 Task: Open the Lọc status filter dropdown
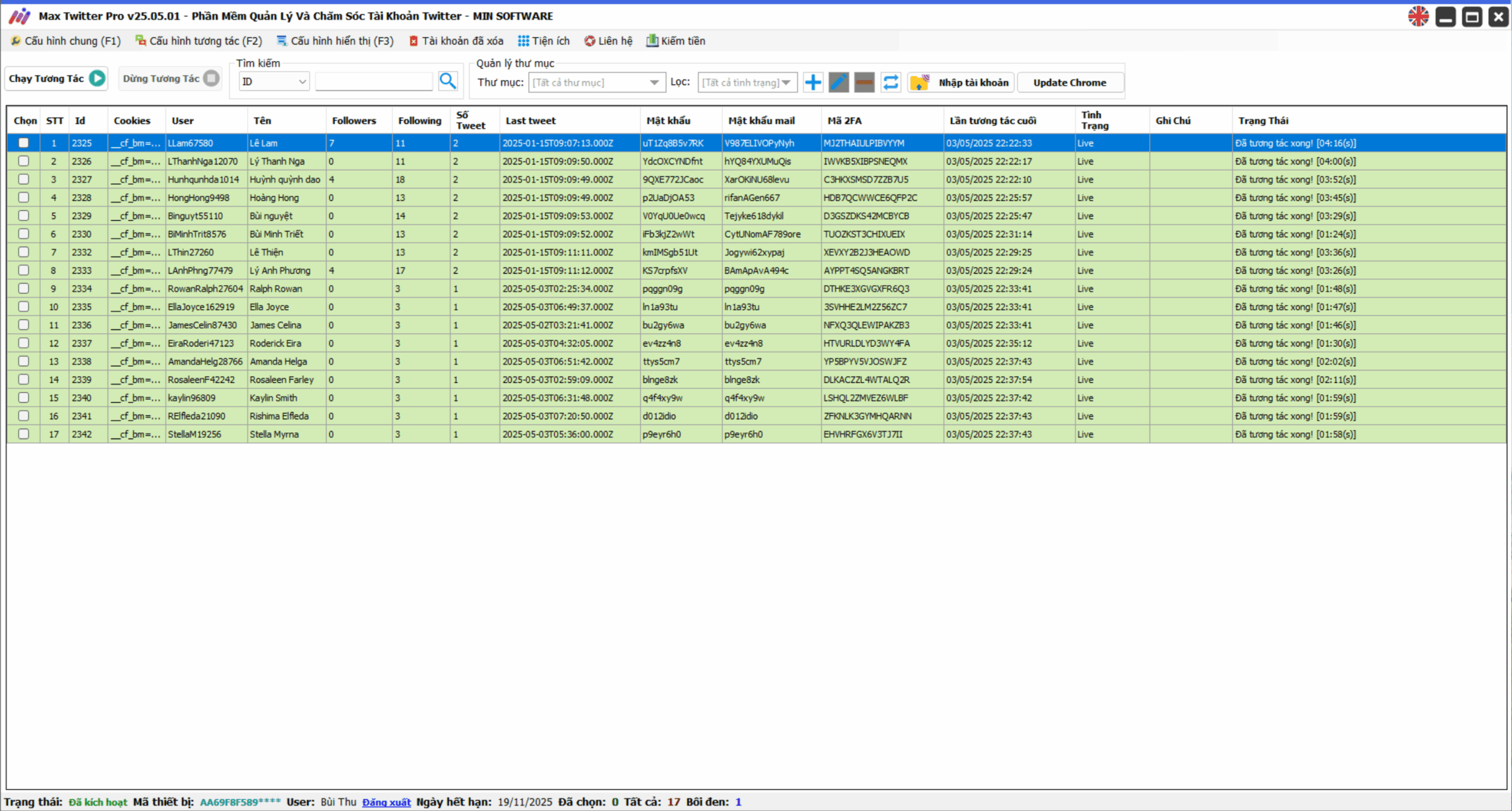[747, 82]
